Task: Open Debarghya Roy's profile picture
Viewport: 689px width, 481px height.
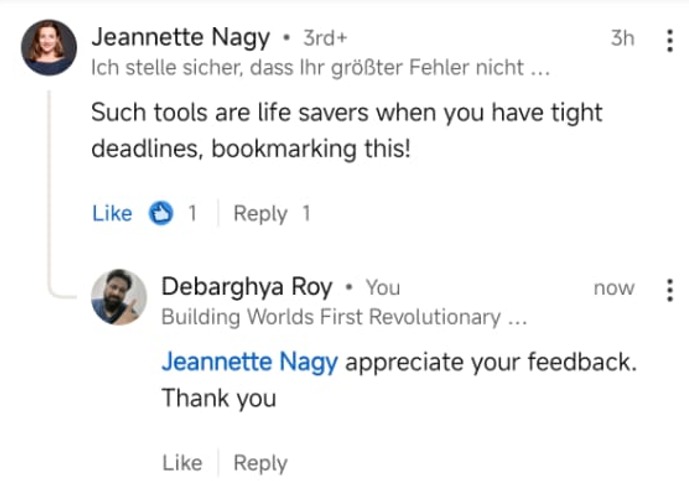Action: coord(119,297)
